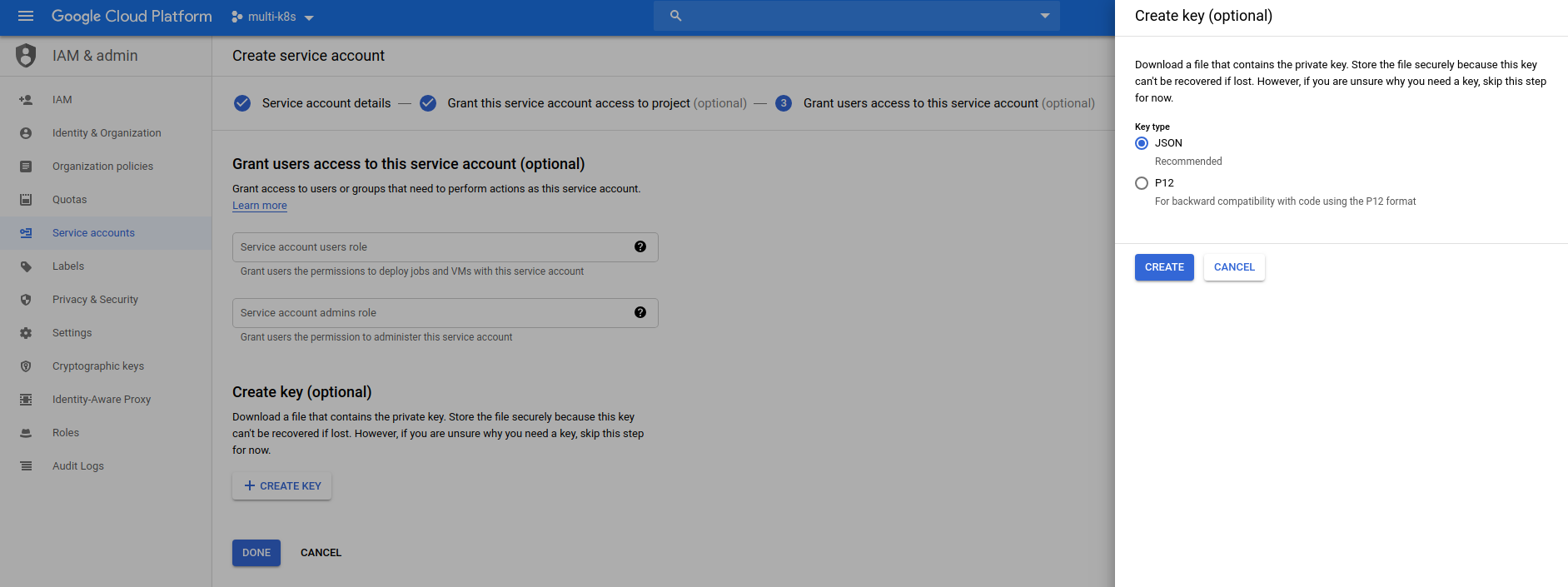Viewport: 1568px width, 587px height.
Task: Click the Google Cloud Platform logo
Action: [132, 16]
